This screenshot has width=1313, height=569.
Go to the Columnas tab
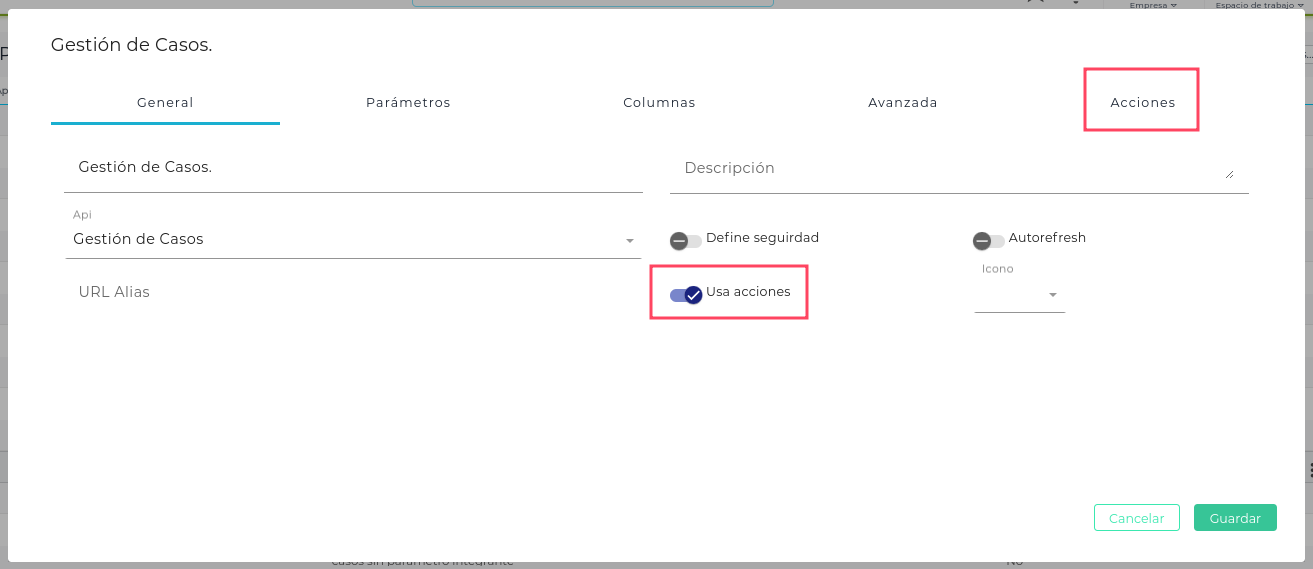tap(659, 103)
